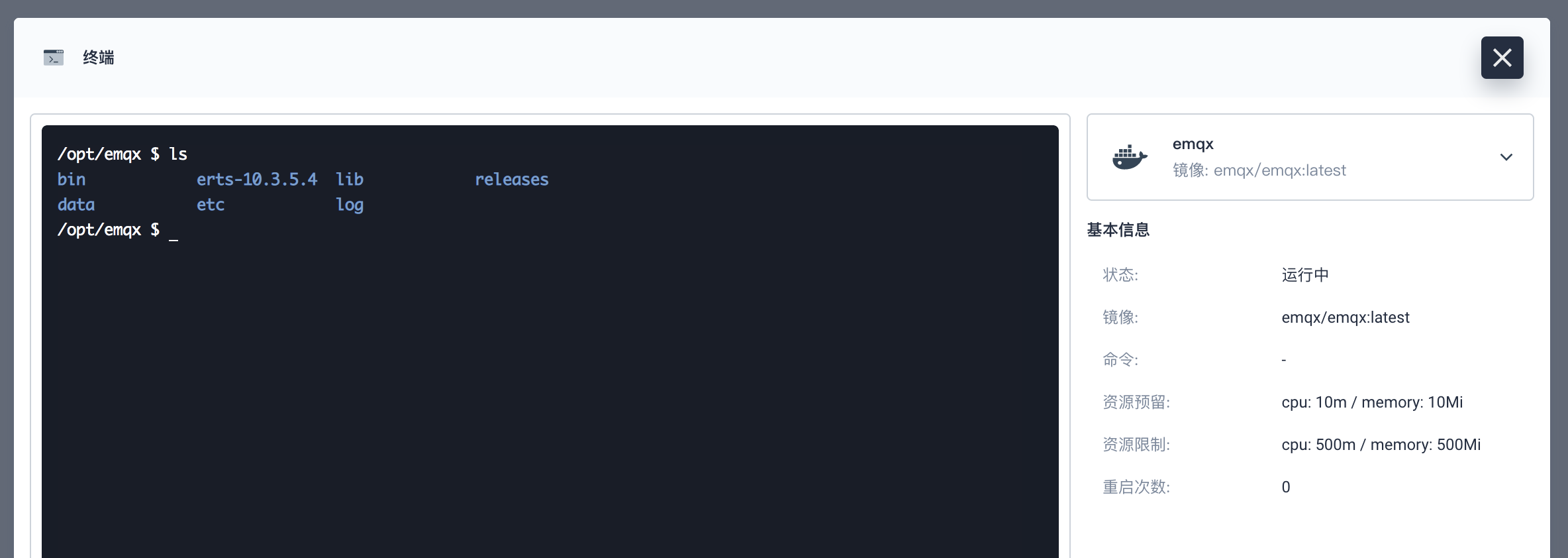Click the 'etc' directory entry
Viewport: 1568px width, 558px height.
click(211, 205)
